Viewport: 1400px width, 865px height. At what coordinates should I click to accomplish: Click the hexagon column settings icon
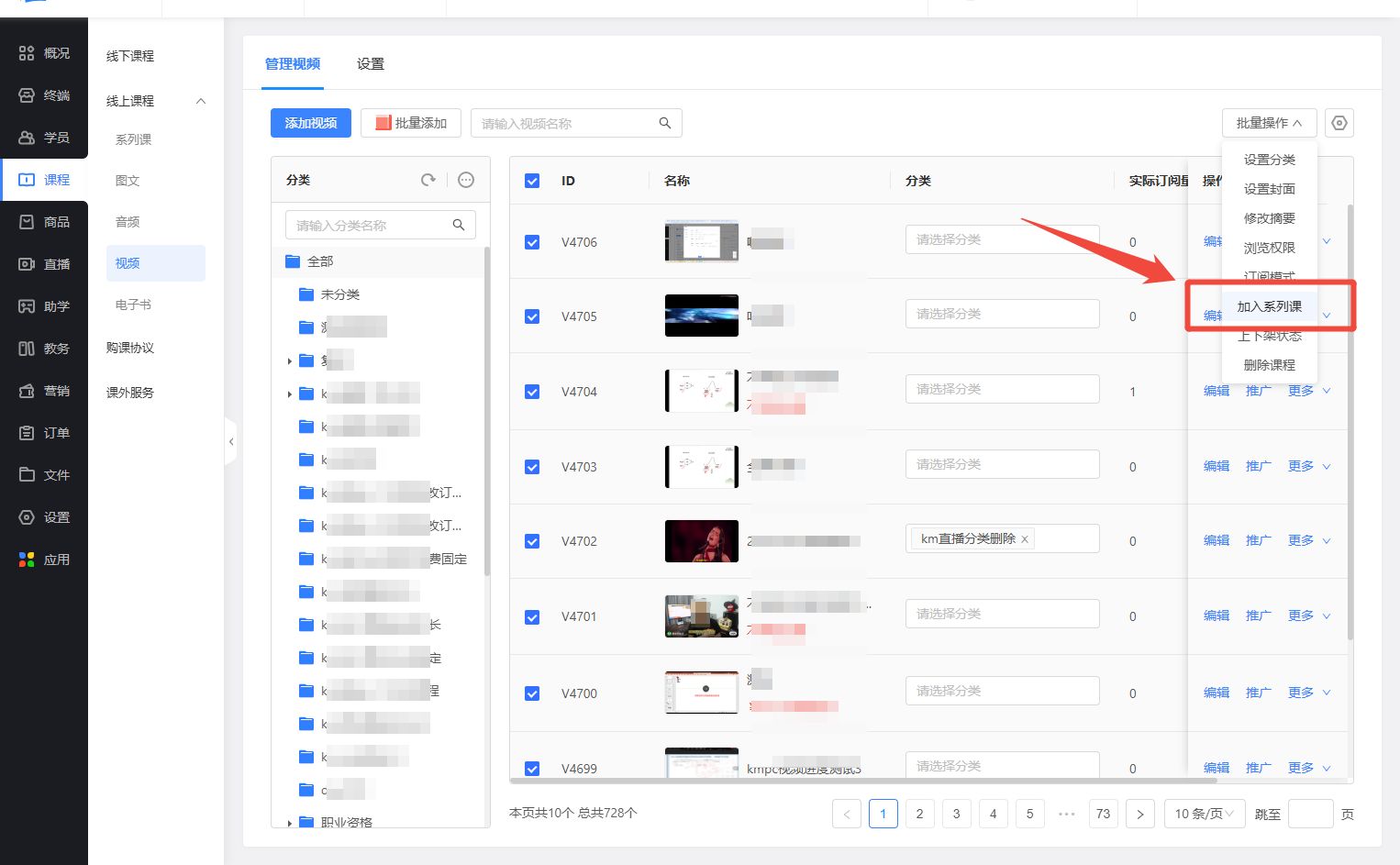[x=1339, y=123]
